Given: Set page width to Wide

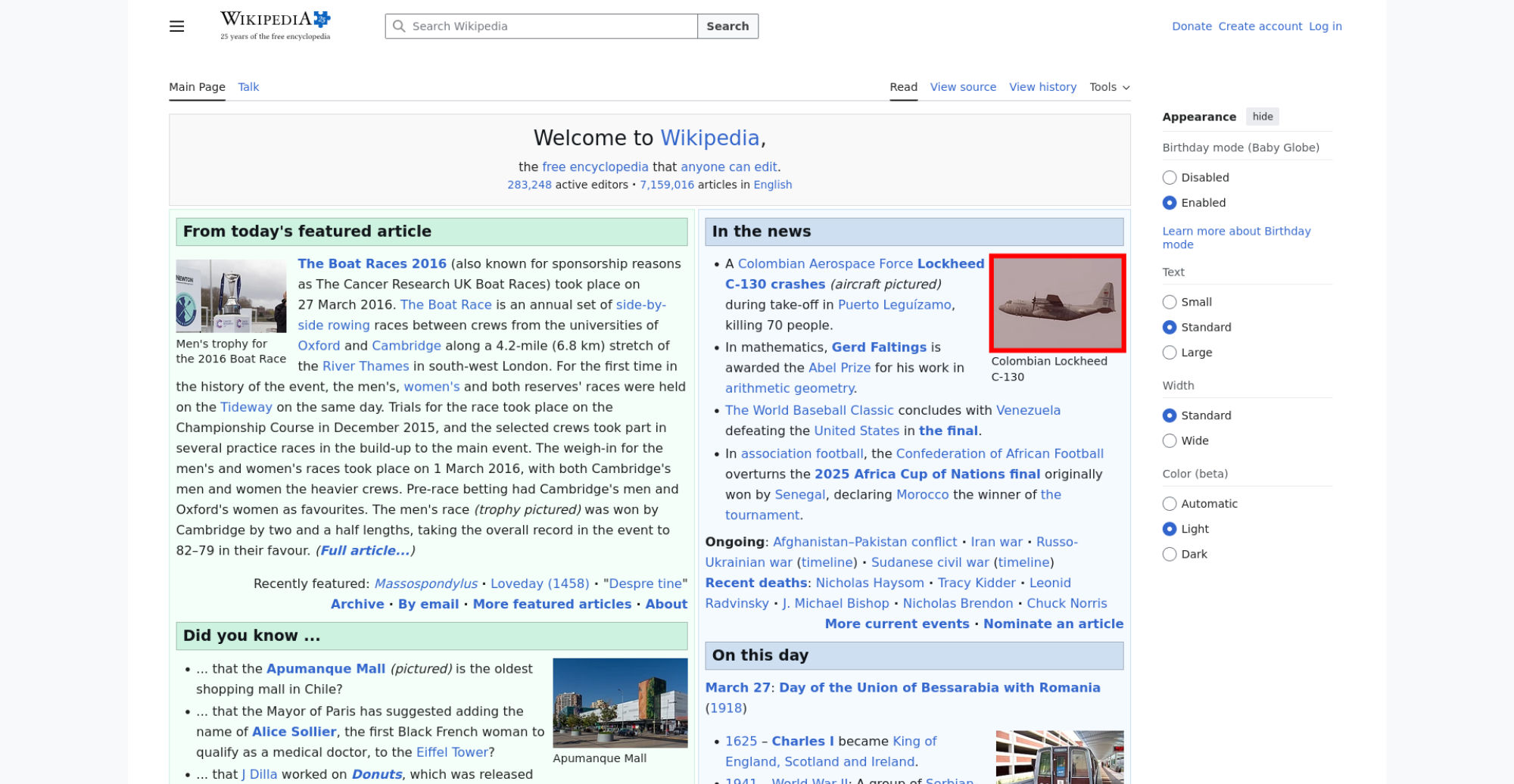Looking at the screenshot, I should [x=1170, y=441].
